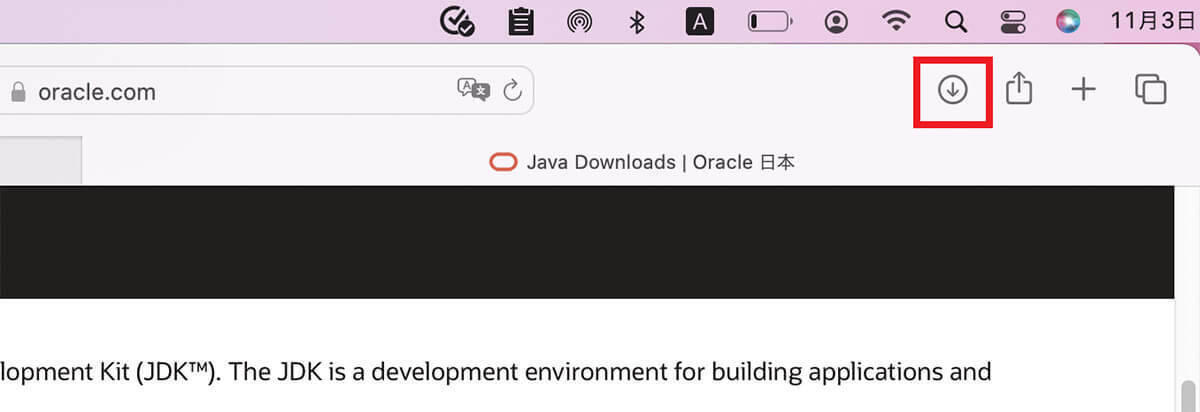Click the Translate icon in address bar
The image size is (1200, 412).
[473, 91]
